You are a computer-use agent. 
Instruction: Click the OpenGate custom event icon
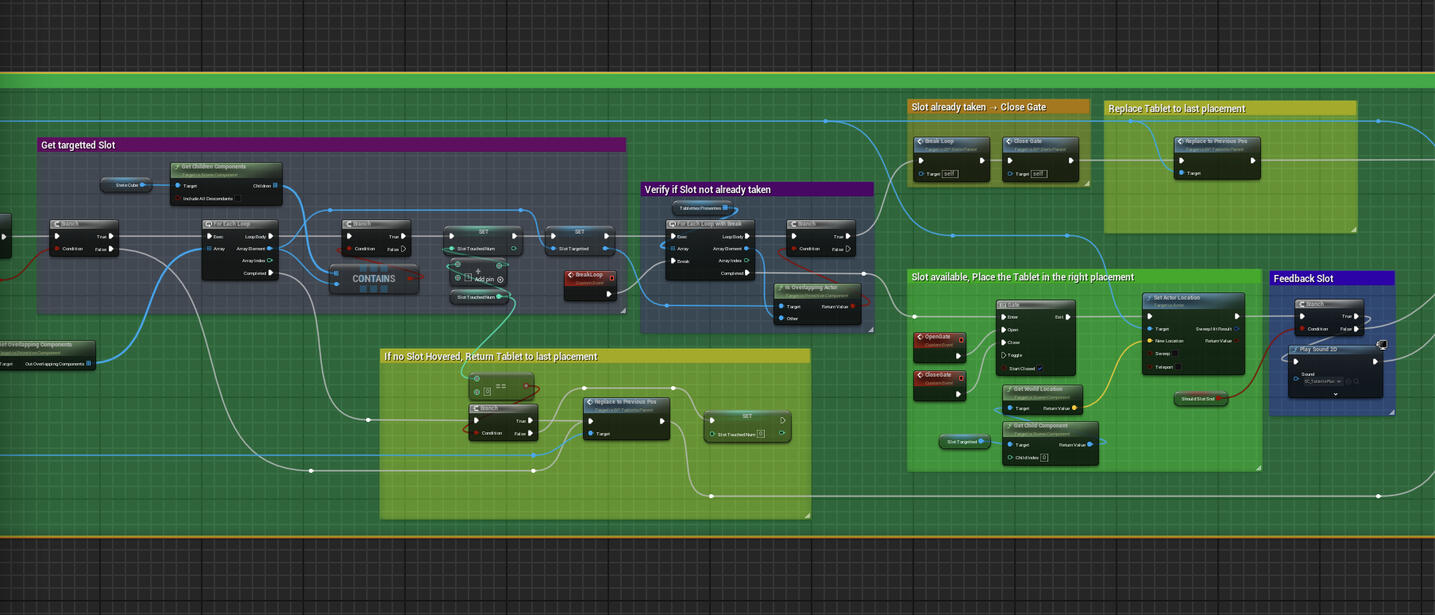920,337
